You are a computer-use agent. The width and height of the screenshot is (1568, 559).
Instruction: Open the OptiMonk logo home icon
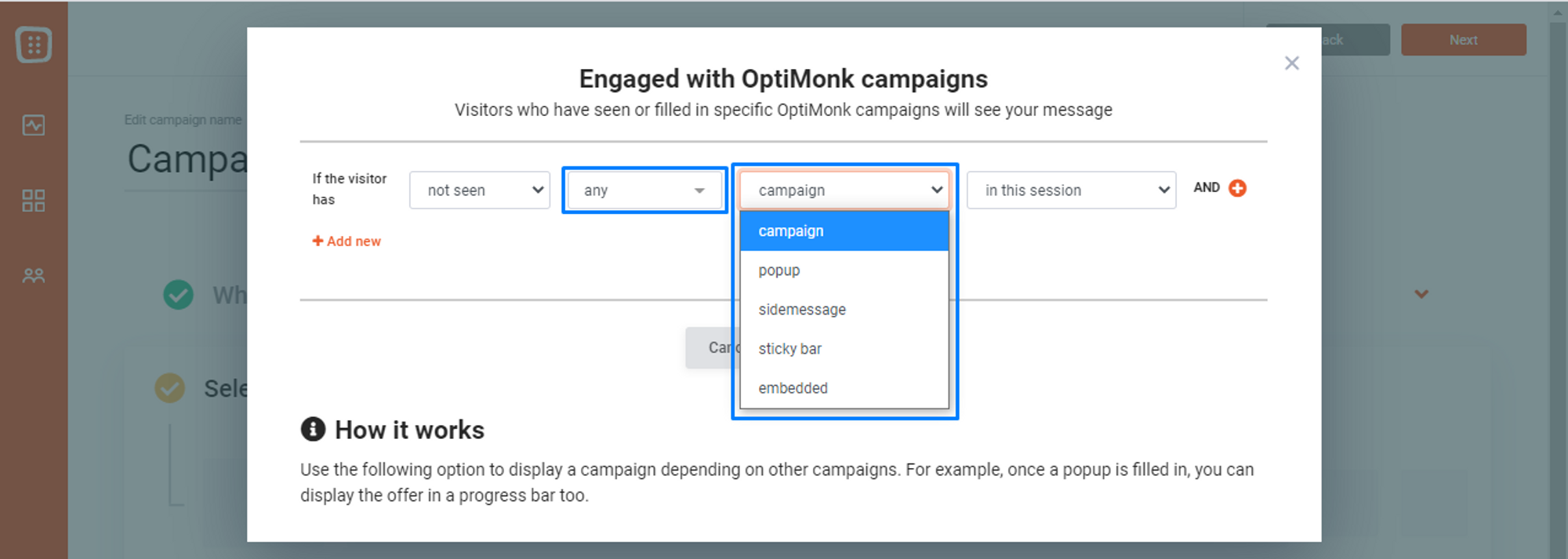coord(34,45)
